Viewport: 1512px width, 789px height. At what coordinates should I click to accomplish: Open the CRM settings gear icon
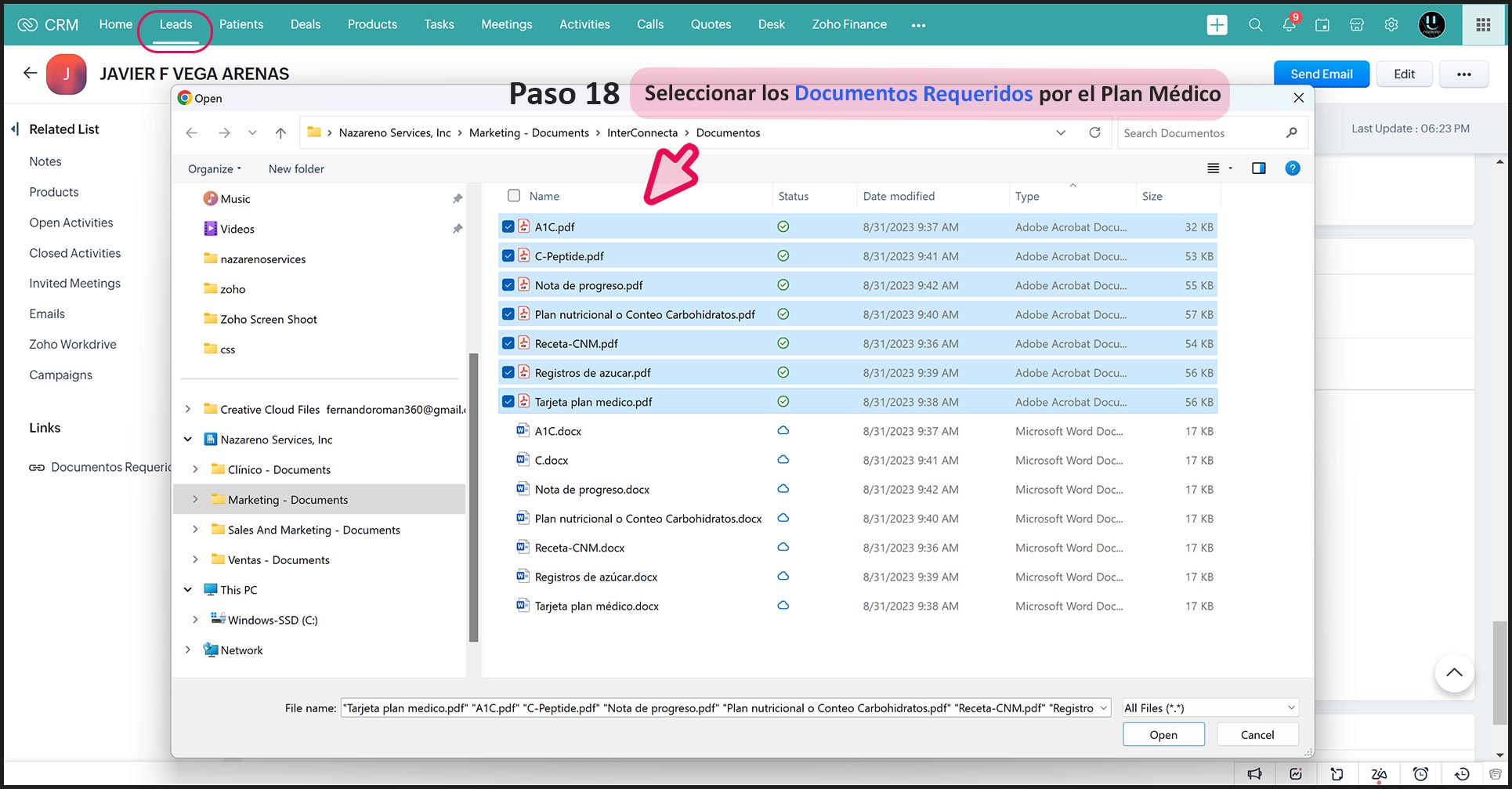pos(1391,25)
